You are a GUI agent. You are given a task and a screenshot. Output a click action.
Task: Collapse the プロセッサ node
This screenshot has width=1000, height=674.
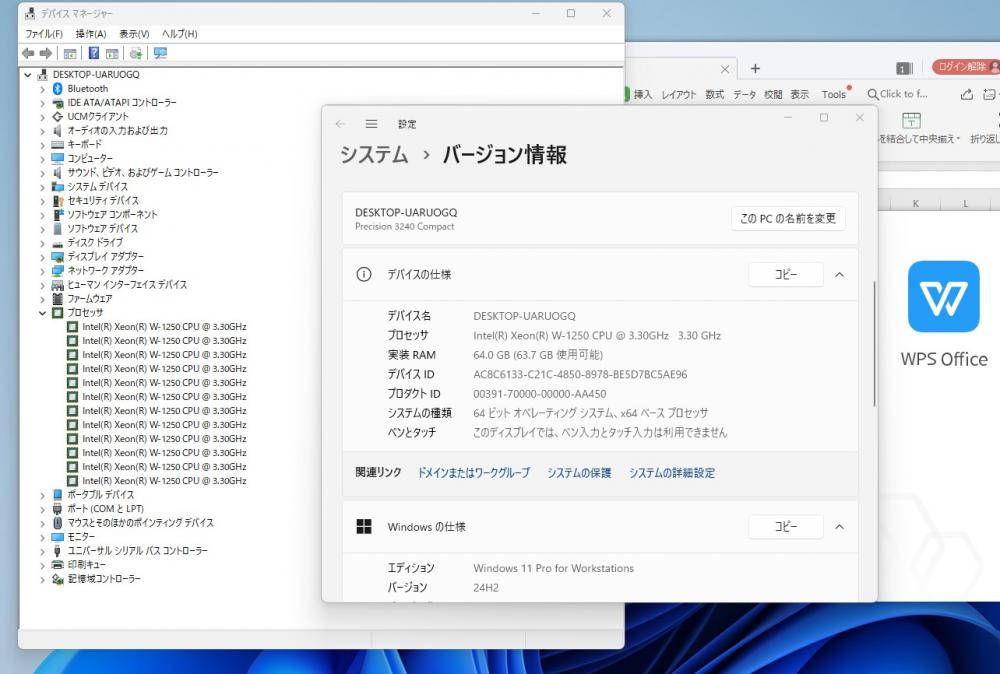(42, 312)
